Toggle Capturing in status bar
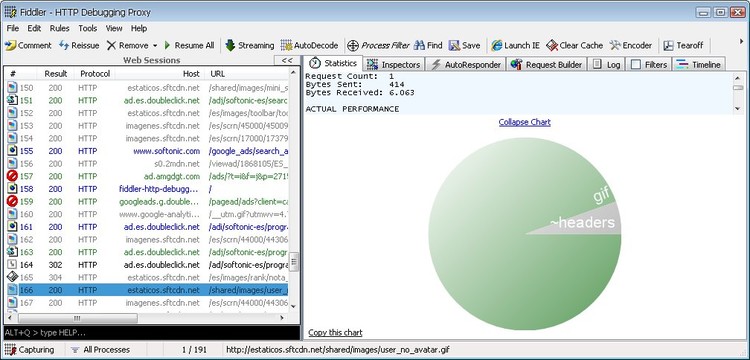 point(29,350)
